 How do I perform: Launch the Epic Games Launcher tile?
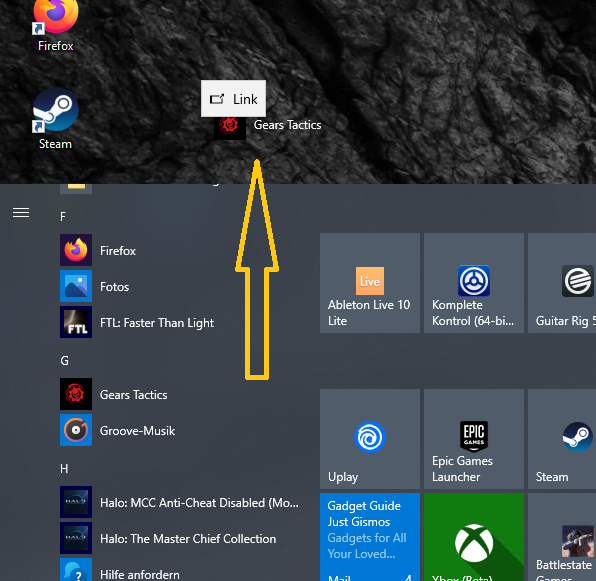tap(474, 439)
